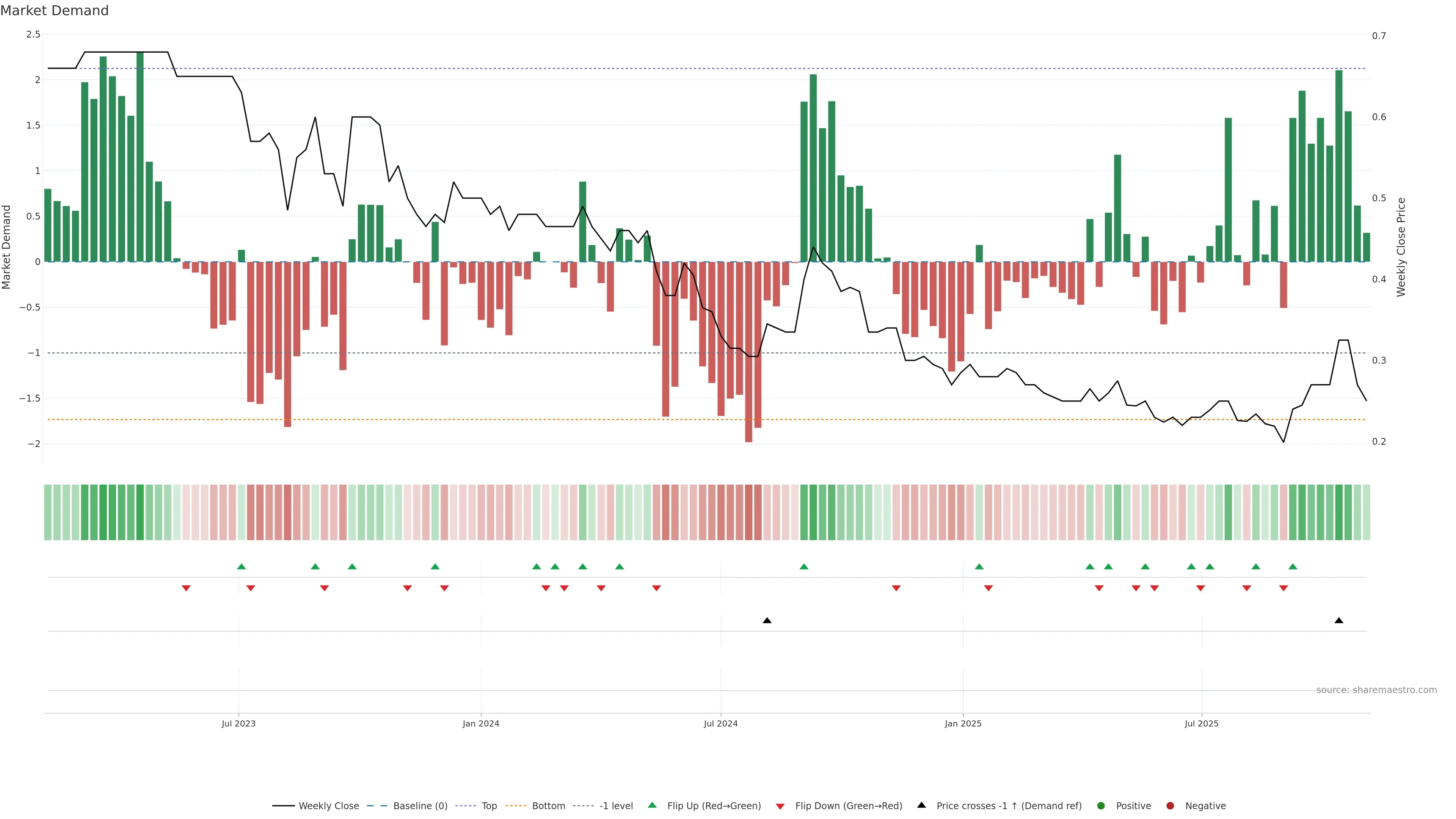The height and width of the screenshot is (819, 1456).
Task: Click the Positive green circle legend
Action: pyautogui.click(x=1101, y=806)
